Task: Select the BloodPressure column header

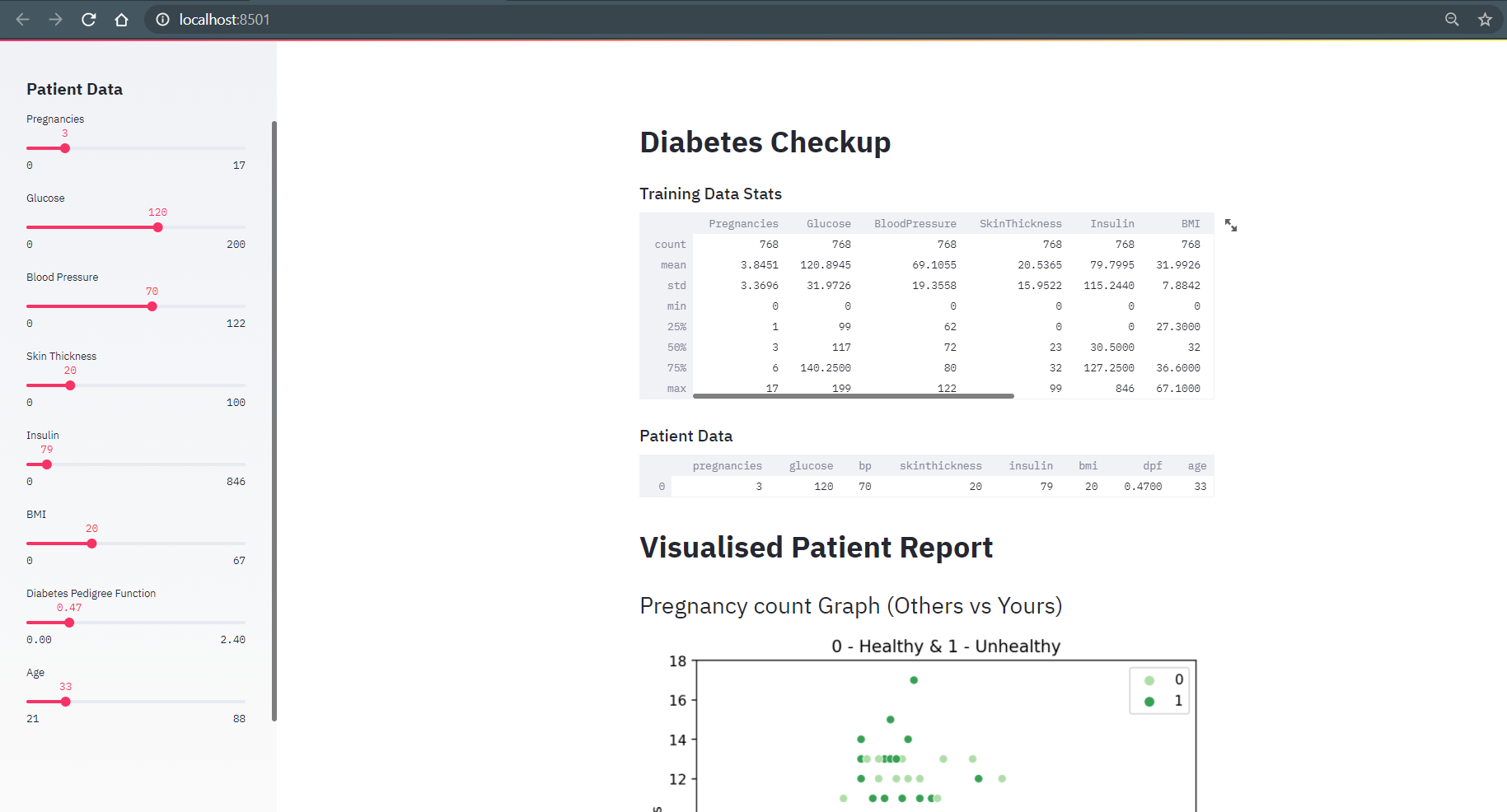Action: (x=915, y=224)
